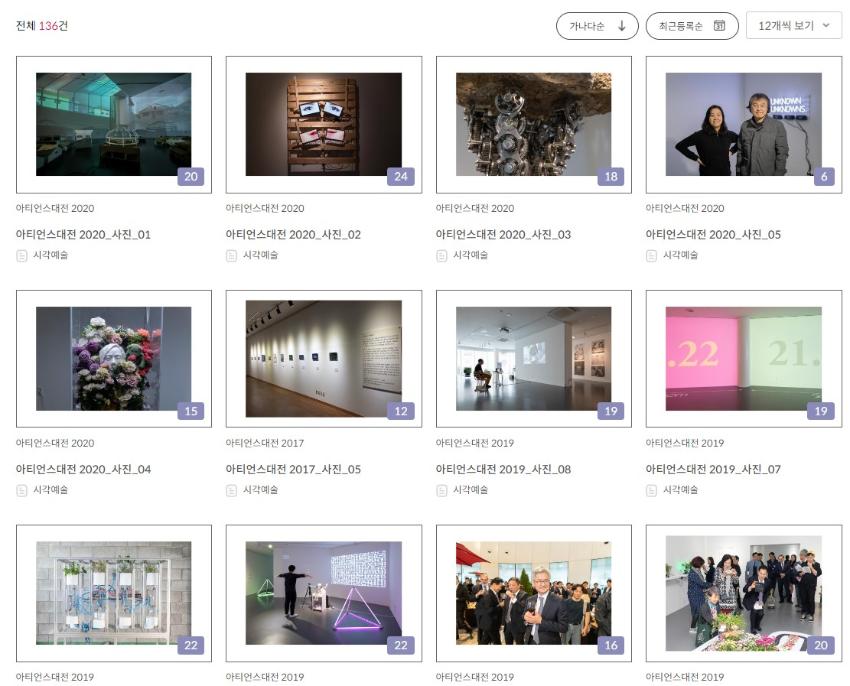
Task: Click the photo count badge showing 24
Action: click(400, 177)
